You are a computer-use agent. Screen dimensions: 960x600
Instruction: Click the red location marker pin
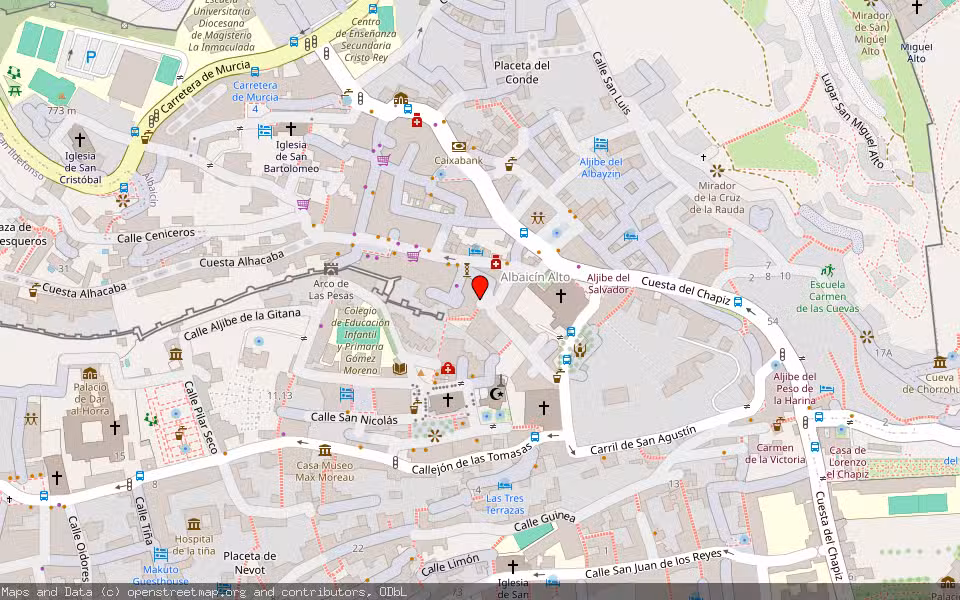pos(481,287)
